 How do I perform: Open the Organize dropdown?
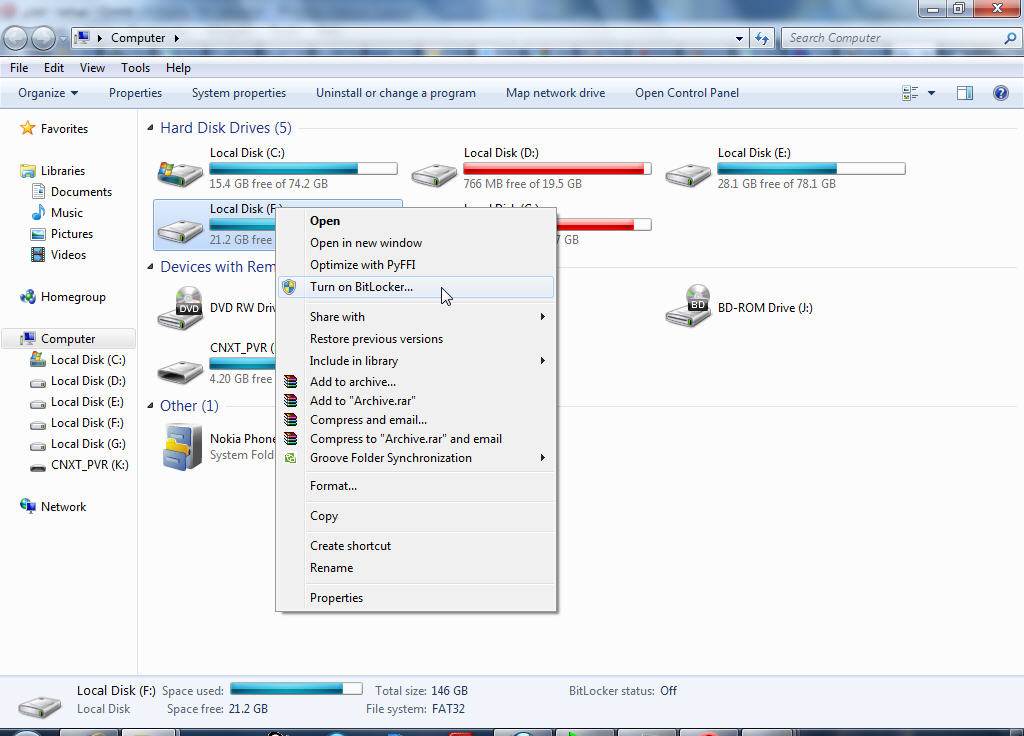48,93
